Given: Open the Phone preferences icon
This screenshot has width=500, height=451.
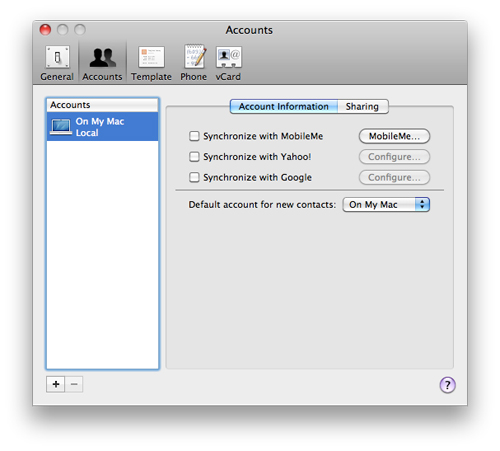Looking at the screenshot, I should 194,63.
